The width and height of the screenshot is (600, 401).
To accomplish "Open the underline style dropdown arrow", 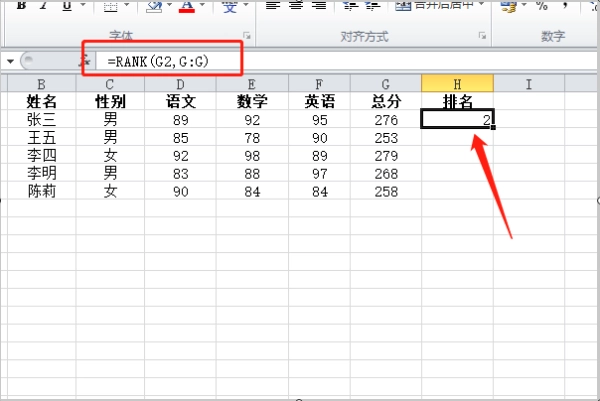I will click(83, 5).
